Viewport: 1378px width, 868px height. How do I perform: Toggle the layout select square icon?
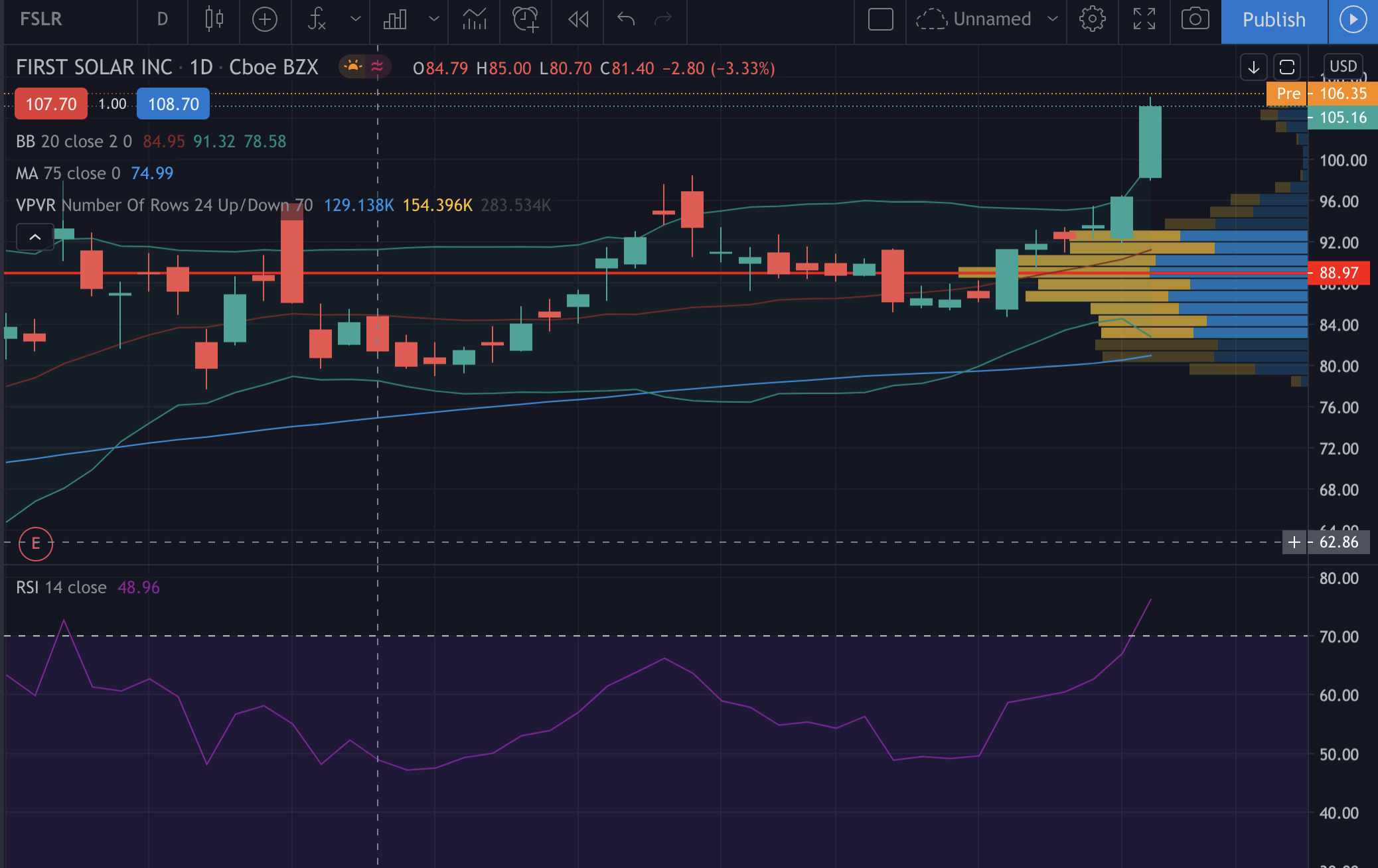880,19
